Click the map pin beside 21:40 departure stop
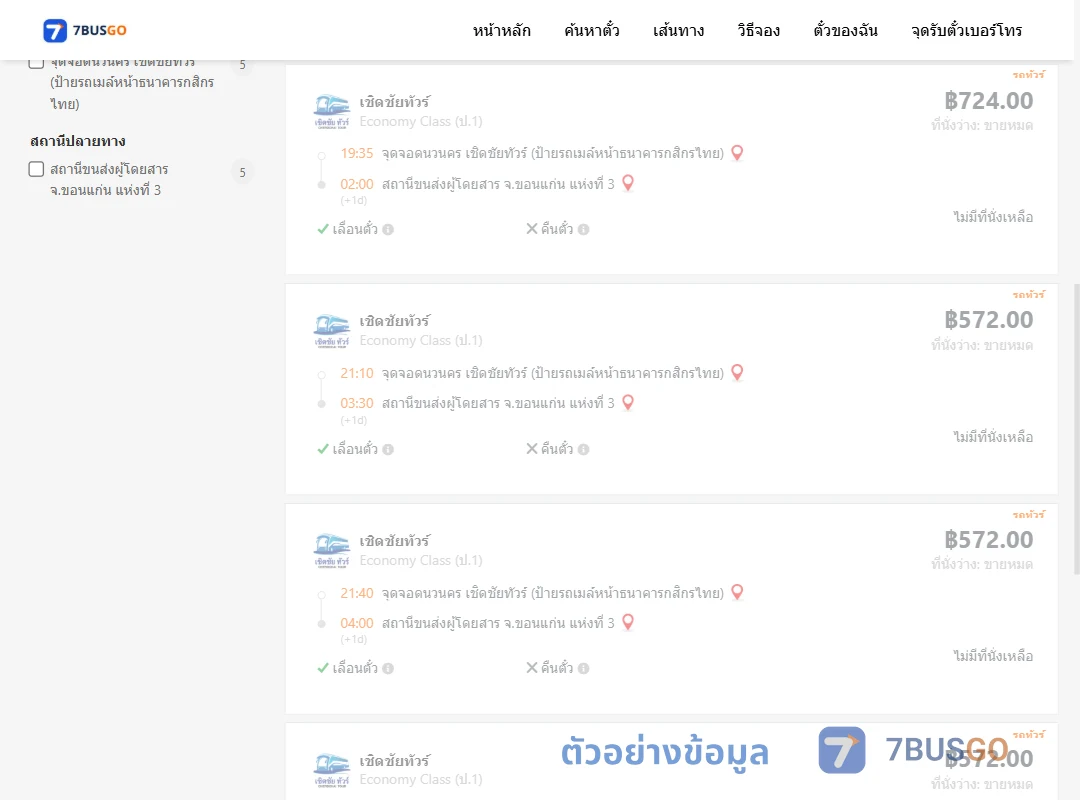Viewport: 1080px width, 800px height. [x=737, y=591]
